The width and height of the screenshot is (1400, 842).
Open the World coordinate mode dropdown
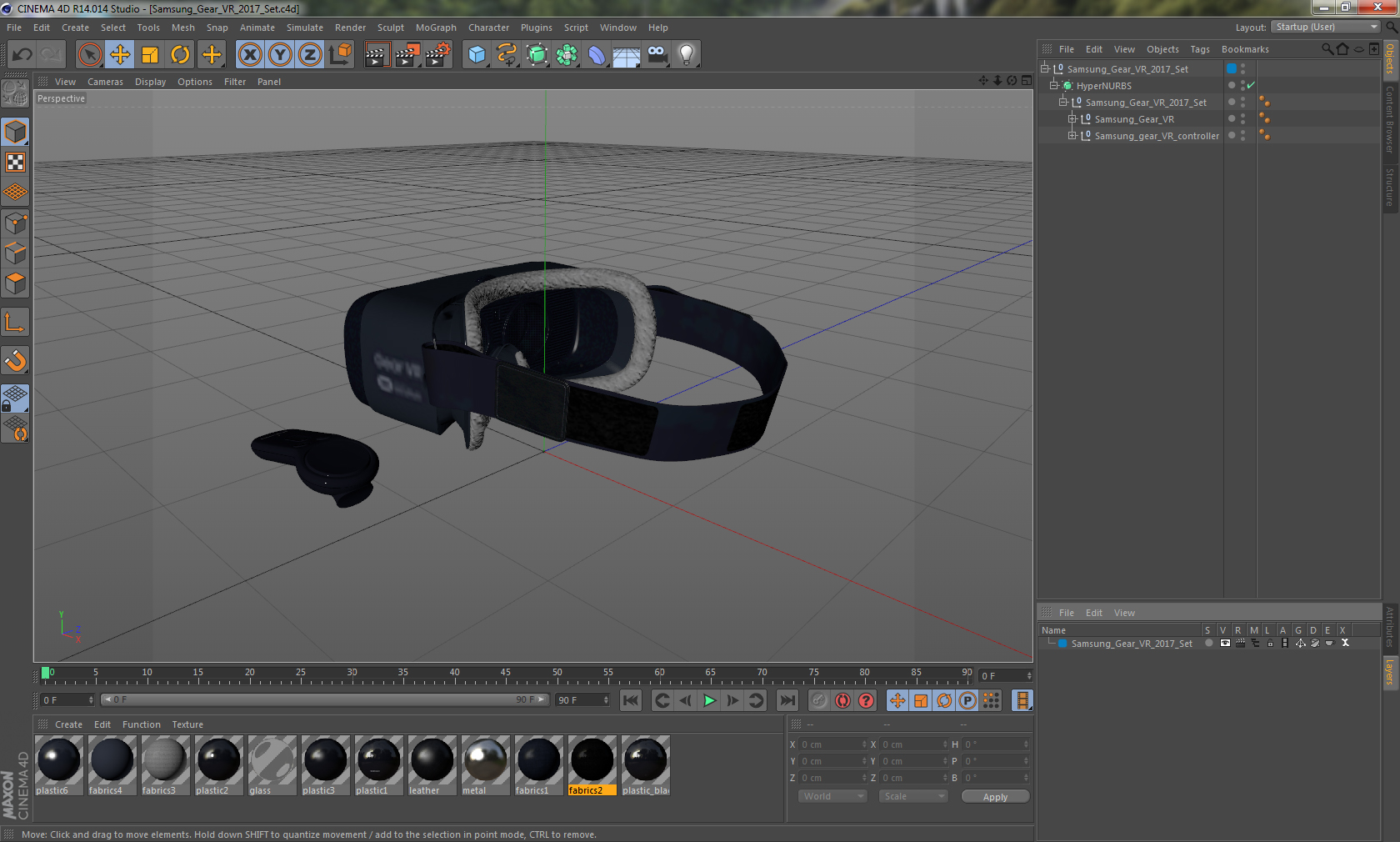coord(832,796)
